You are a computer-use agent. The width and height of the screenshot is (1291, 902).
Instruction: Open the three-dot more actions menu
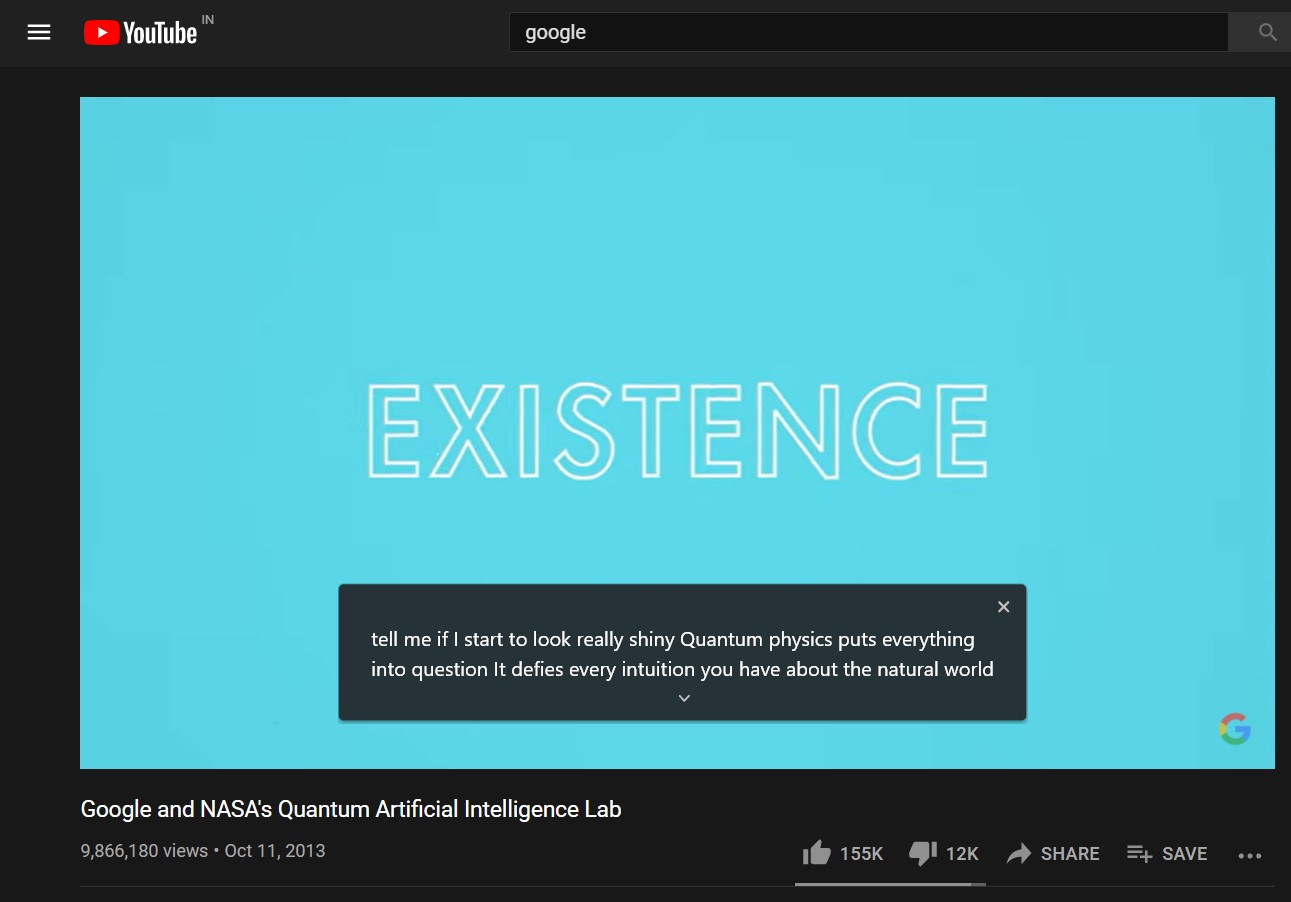pyautogui.click(x=1250, y=855)
